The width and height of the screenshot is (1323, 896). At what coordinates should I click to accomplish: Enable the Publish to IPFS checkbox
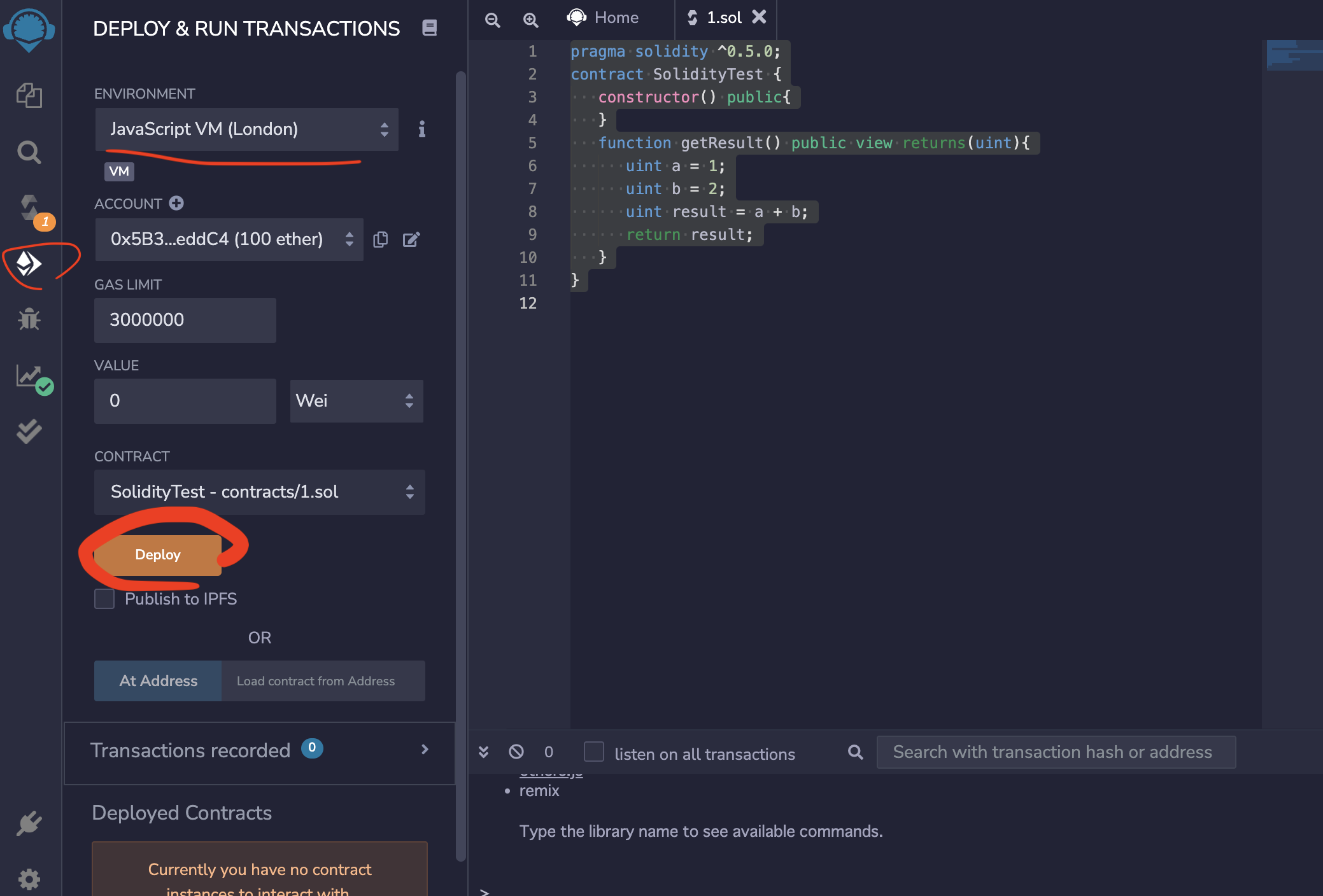pyautogui.click(x=104, y=599)
